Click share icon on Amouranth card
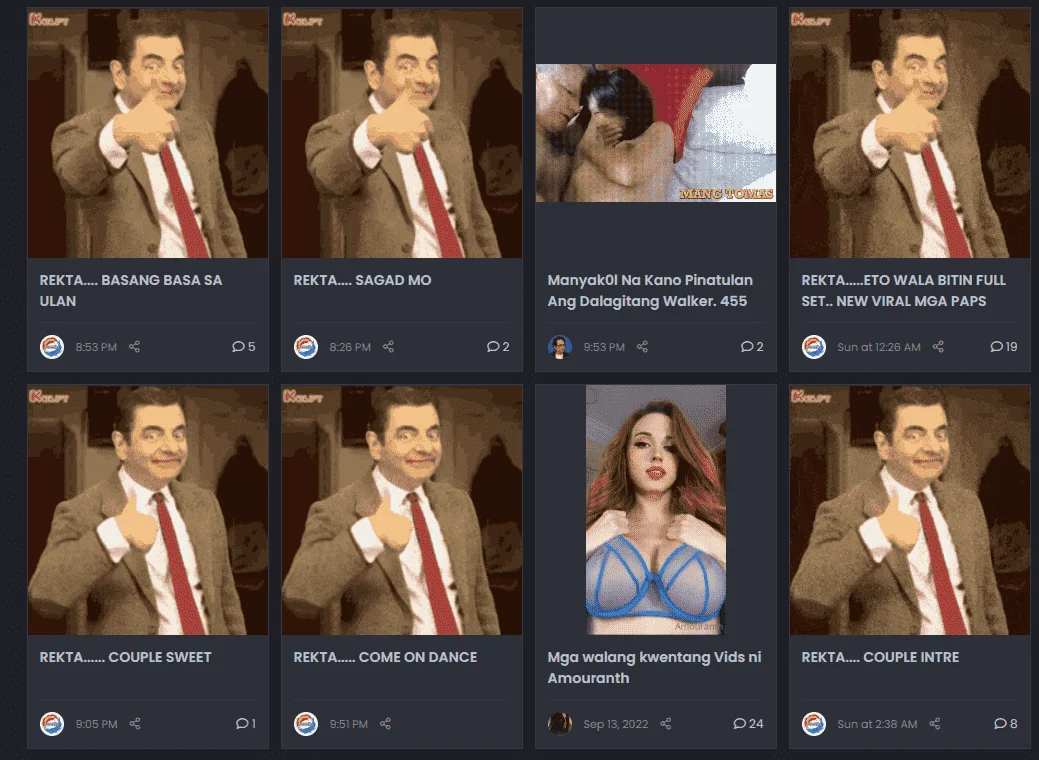The width and height of the screenshot is (1039, 760). point(666,724)
